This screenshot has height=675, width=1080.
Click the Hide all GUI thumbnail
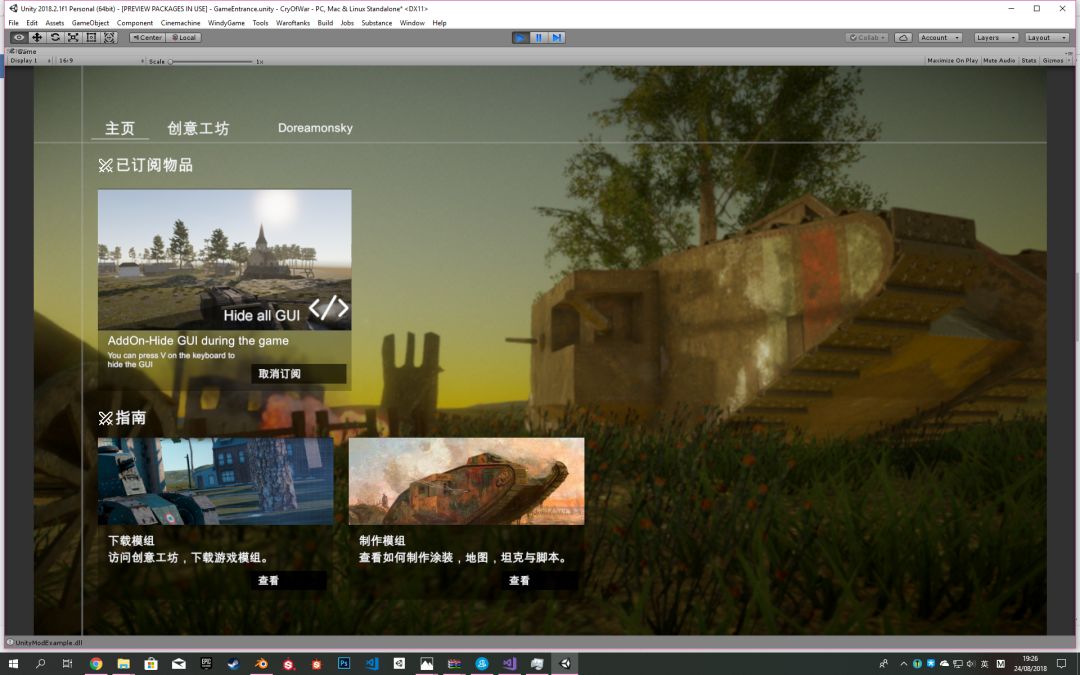(225, 260)
